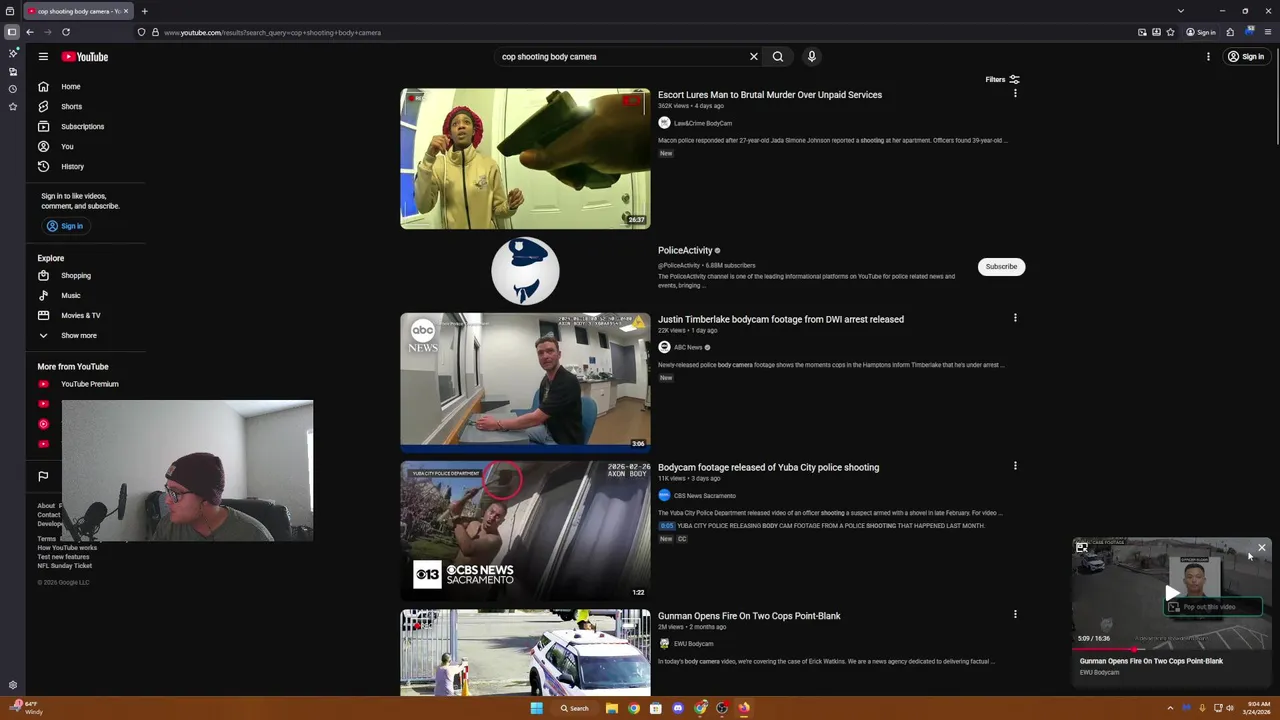This screenshot has width=1280, height=720.
Task: Open more options for Yuba City video
Action: pos(1015,466)
